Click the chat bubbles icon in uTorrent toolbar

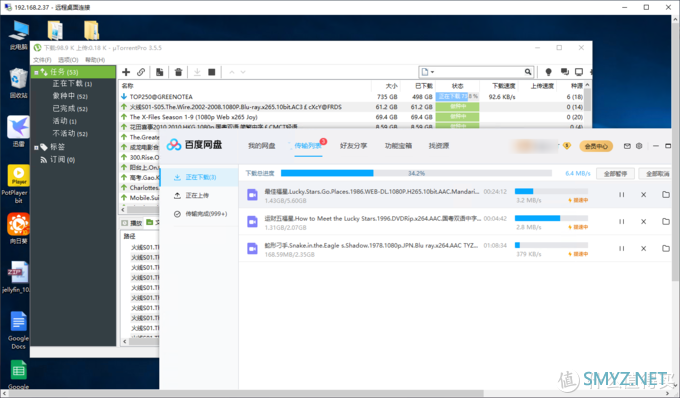[x=565, y=72]
